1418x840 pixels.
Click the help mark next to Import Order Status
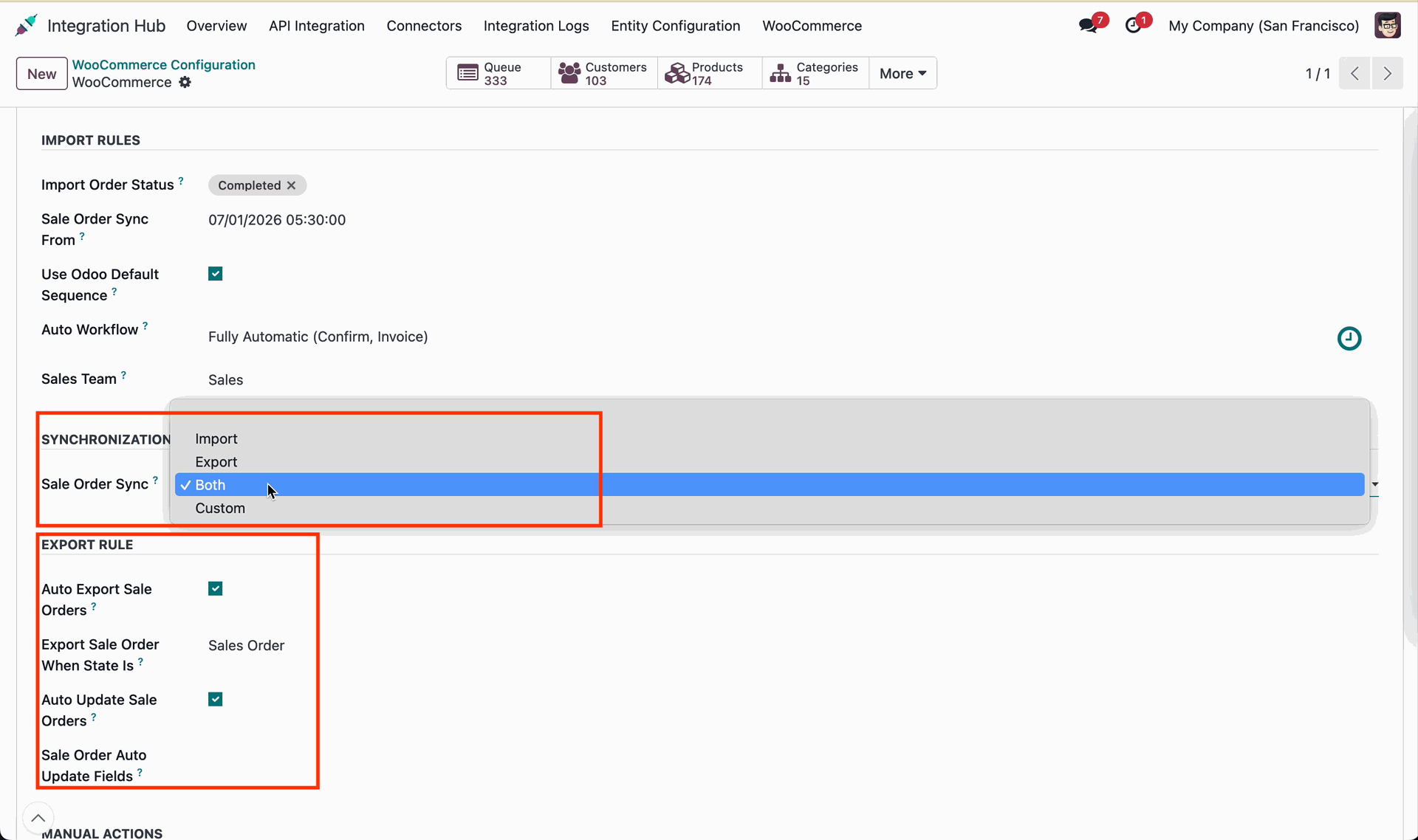pyautogui.click(x=181, y=180)
